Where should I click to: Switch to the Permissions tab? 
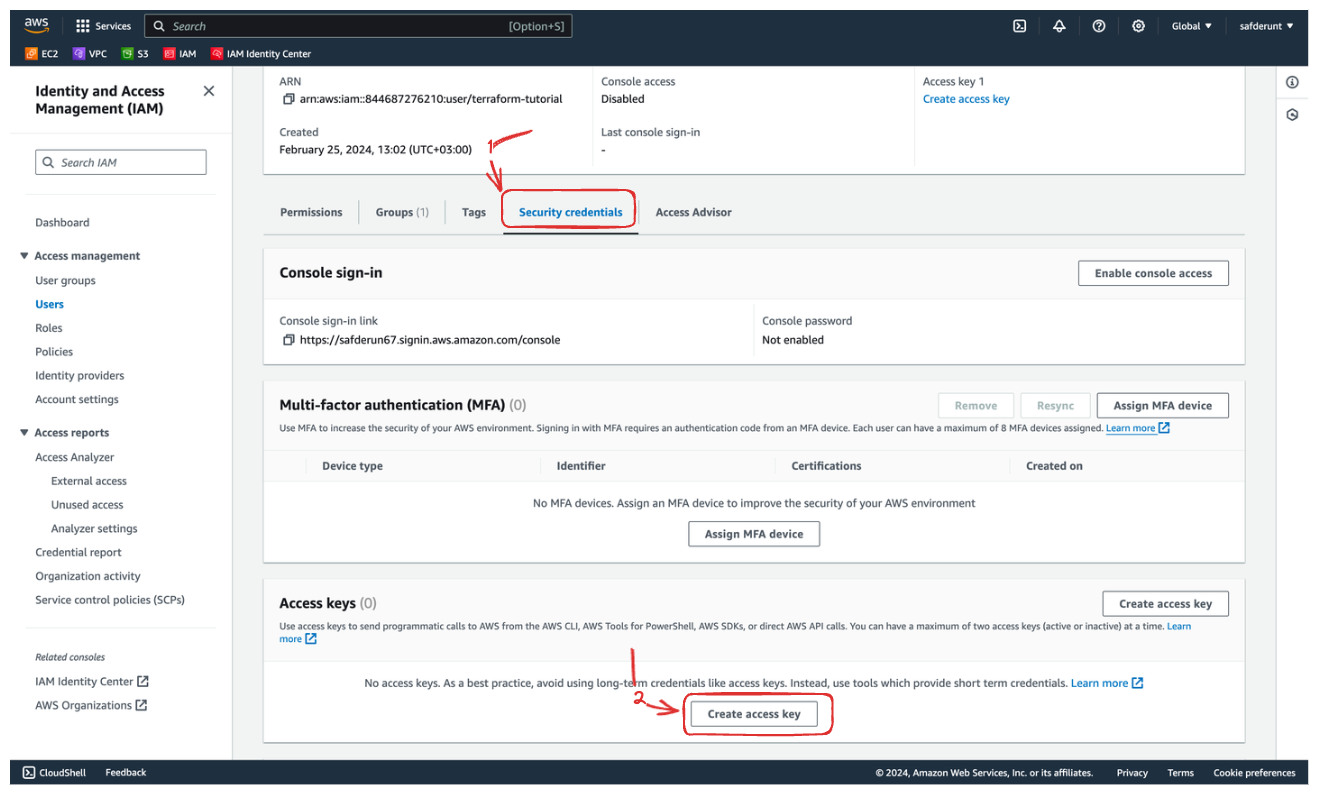click(311, 212)
